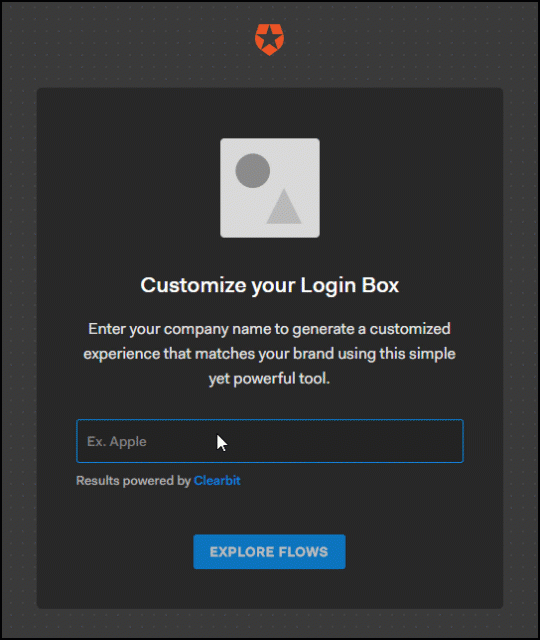This screenshot has height=640, width=540.
Task: Click the gray circle in placeholder image
Action: (x=253, y=171)
